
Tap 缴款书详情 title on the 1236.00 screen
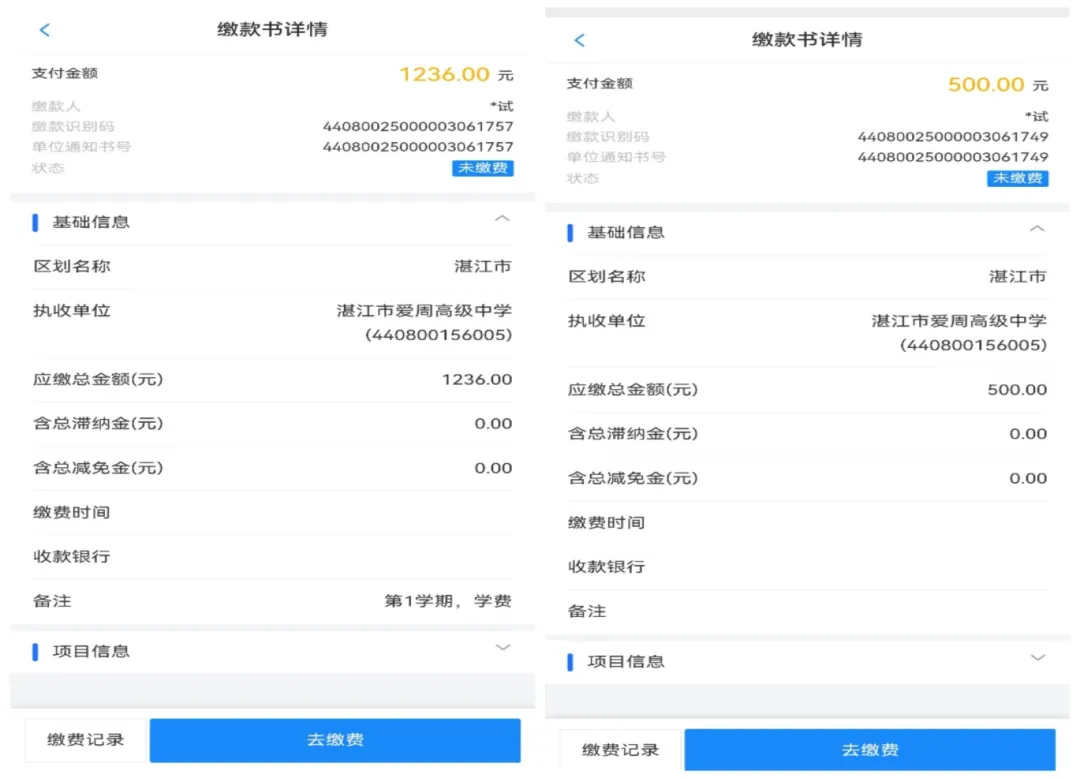click(x=273, y=30)
